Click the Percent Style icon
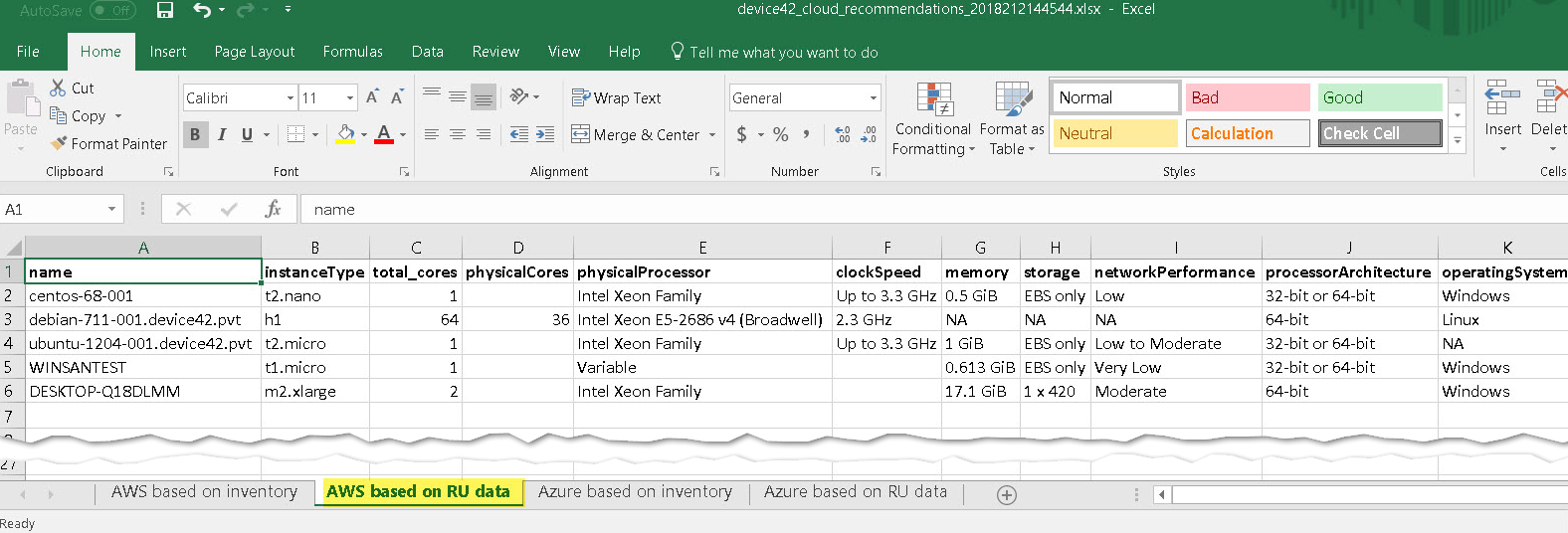 point(781,134)
